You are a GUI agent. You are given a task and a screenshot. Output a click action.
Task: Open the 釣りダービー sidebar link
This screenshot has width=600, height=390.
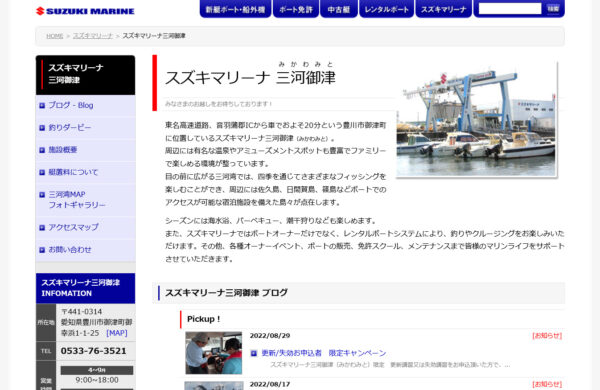[70, 127]
